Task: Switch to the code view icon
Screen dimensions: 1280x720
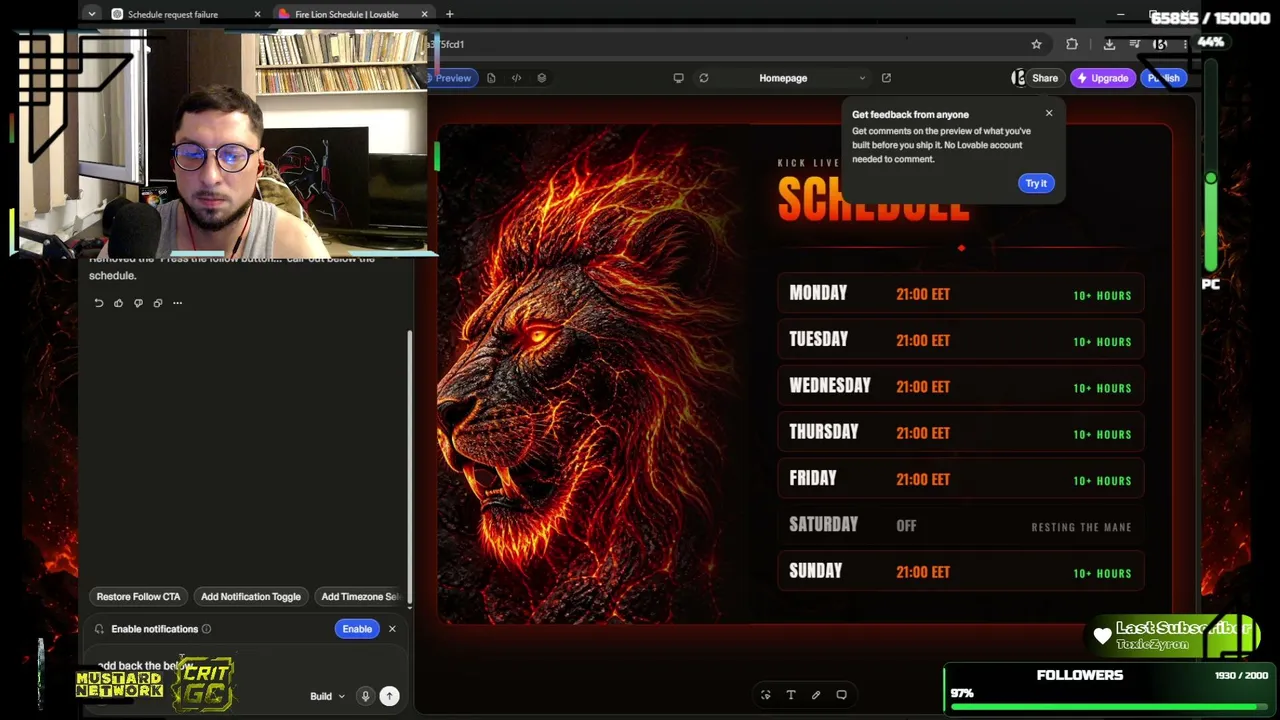Action: tap(516, 78)
